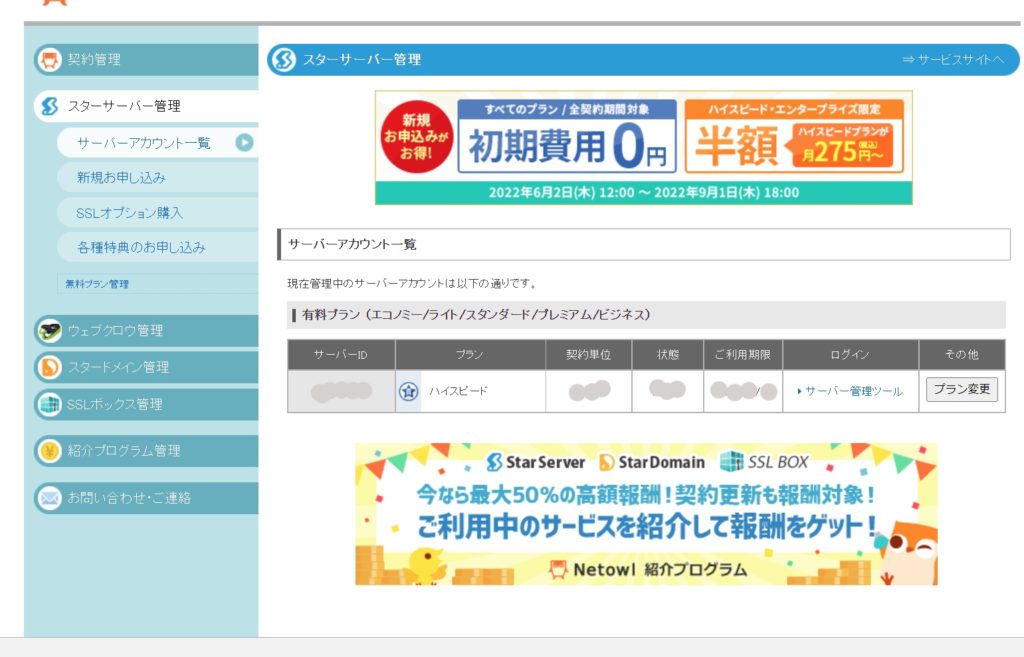Click the arrow next to サーバーアカウント一覧
1024x657 pixels.
tap(244, 143)
